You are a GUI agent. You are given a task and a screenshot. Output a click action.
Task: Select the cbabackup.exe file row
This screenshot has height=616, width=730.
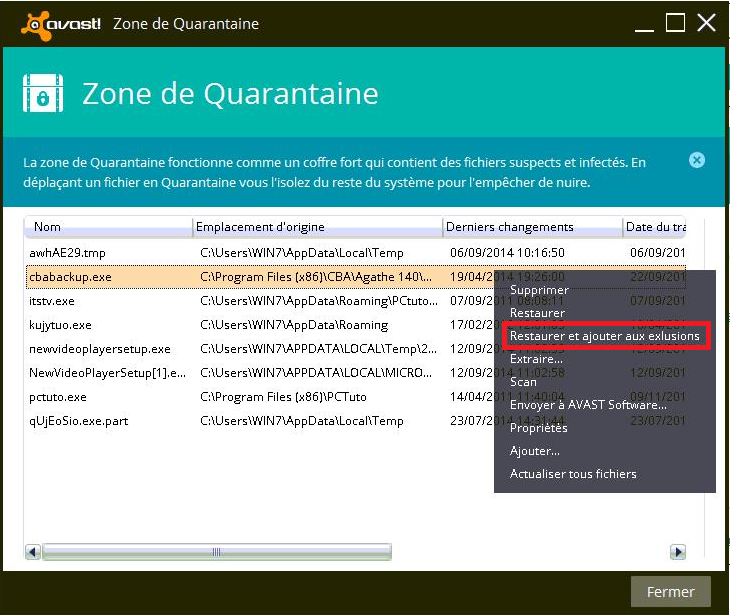point(260,277)
